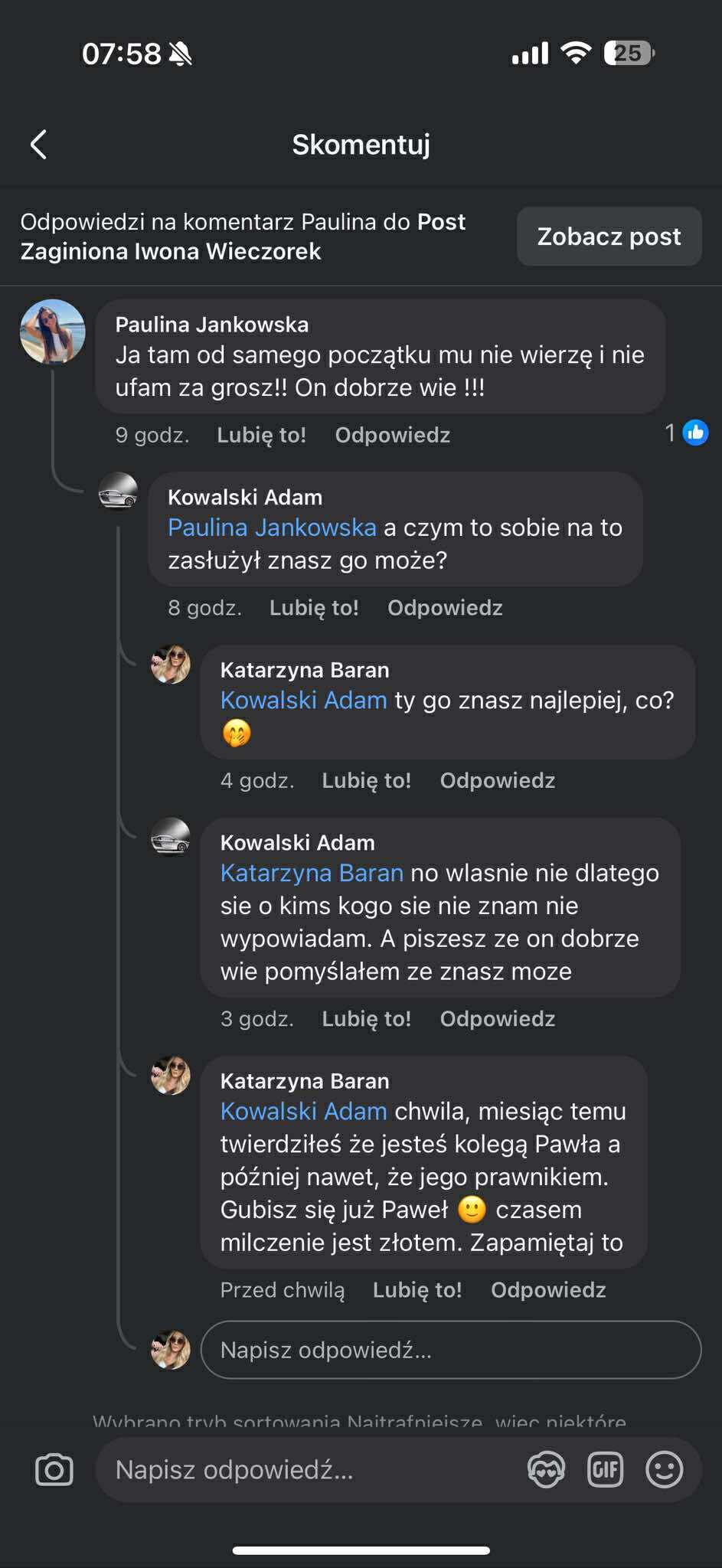Focus the bottom Napisz odpowiedź input bar
The height and width of the screenshot is (1568, 722).
[x=306, y=1469]
